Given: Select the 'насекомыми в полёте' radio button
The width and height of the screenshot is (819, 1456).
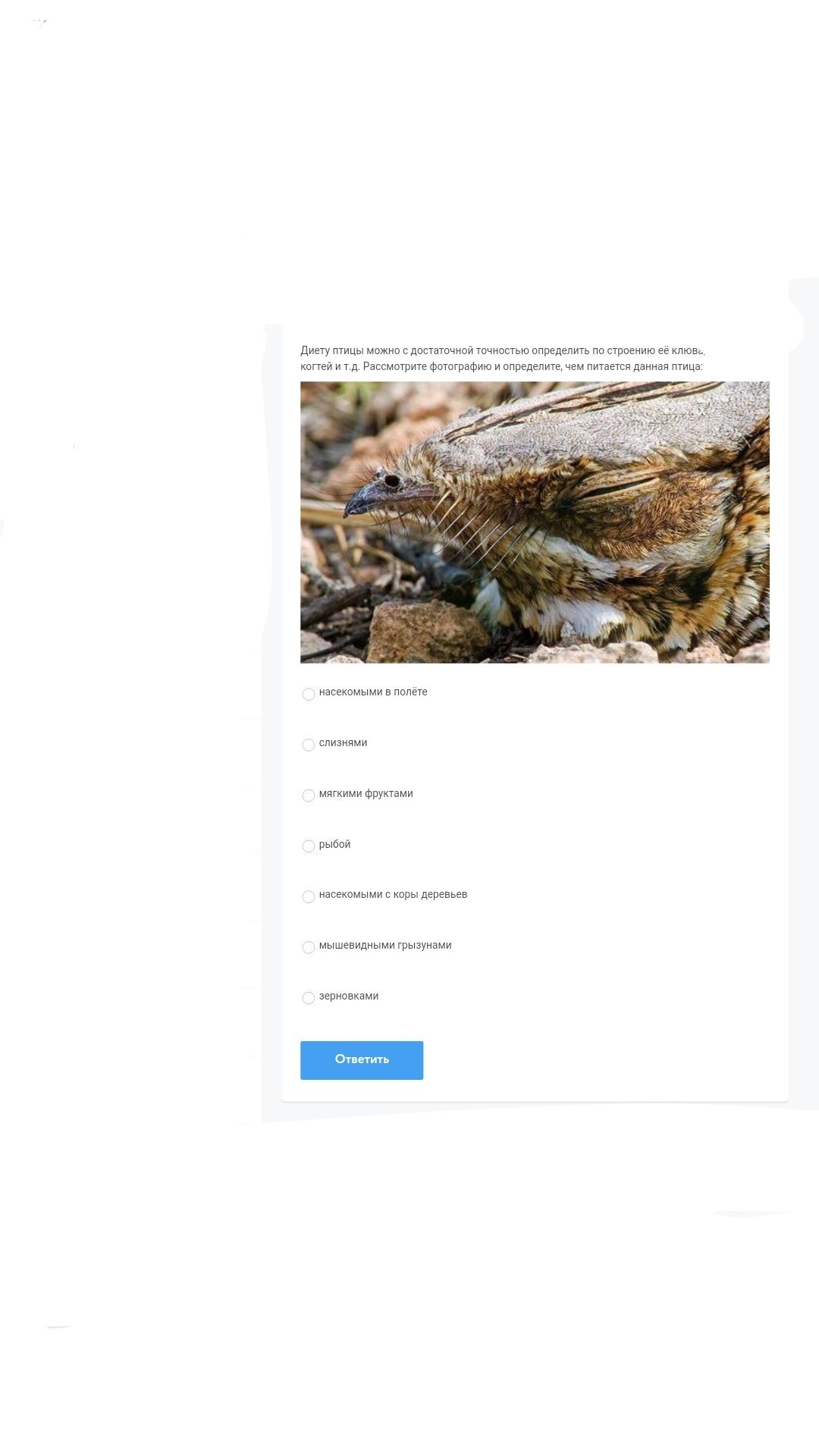Looking at the screenshot, I should 309,694.
